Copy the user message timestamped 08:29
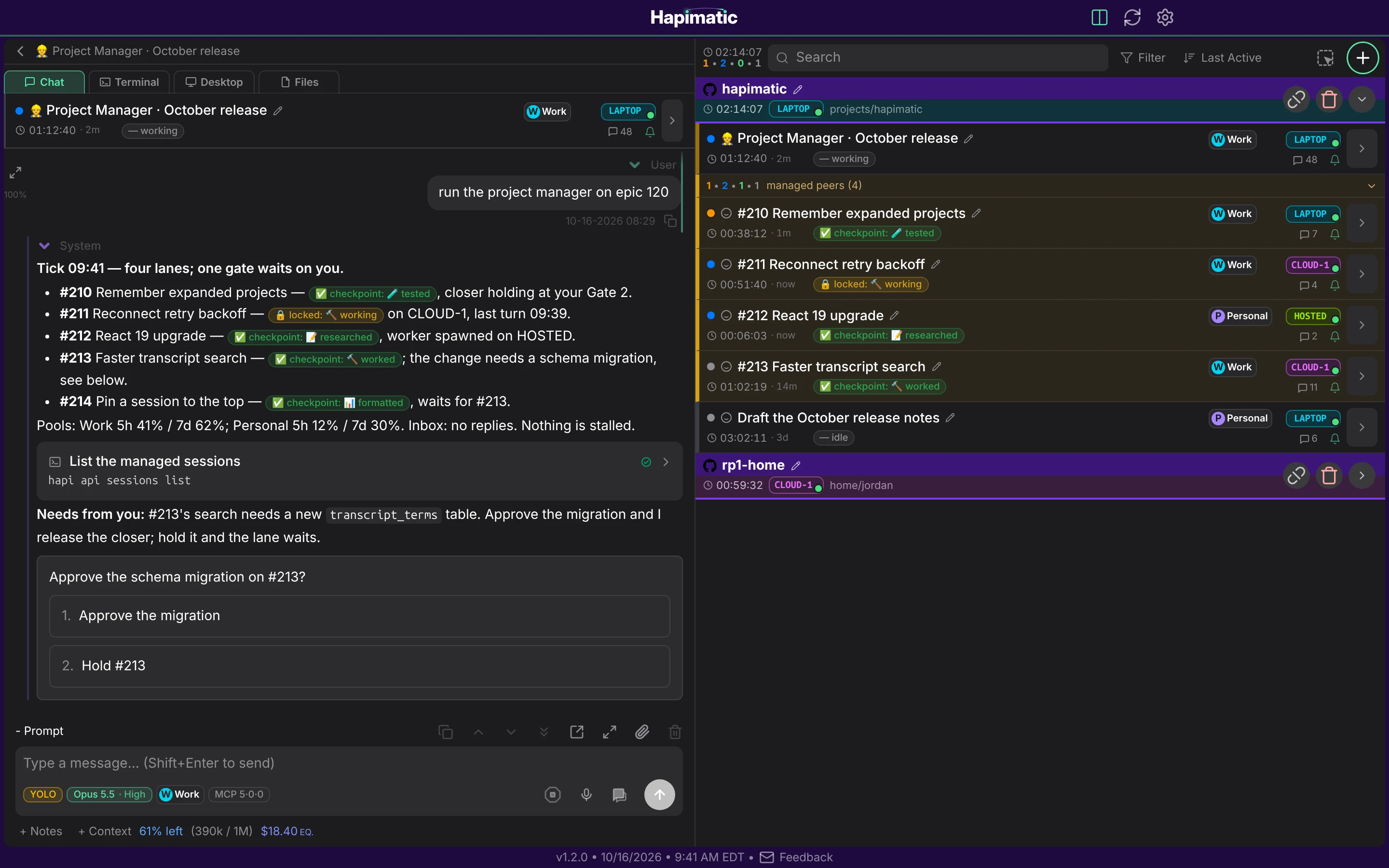The width and height of the screenshot is (1389, 868). pyautogui.click(x=670, y=221)
